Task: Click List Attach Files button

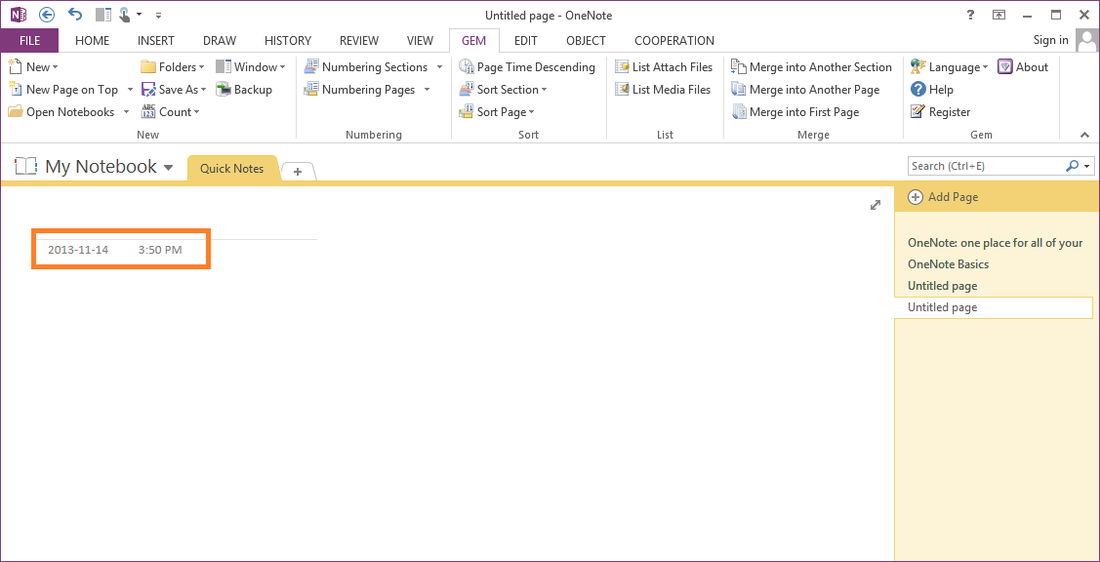Action: 664,67
